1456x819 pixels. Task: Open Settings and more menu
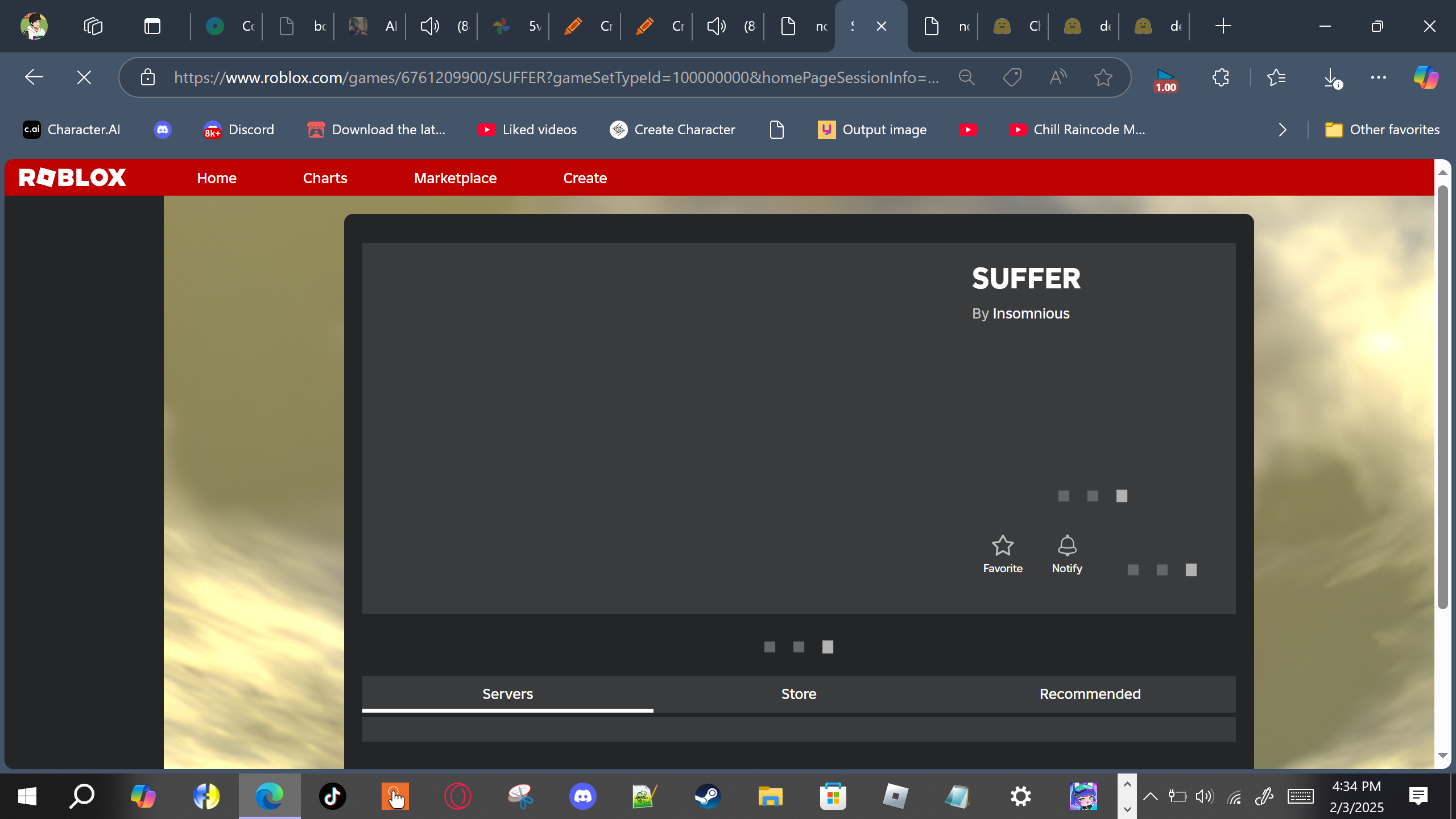point(1379,77)
